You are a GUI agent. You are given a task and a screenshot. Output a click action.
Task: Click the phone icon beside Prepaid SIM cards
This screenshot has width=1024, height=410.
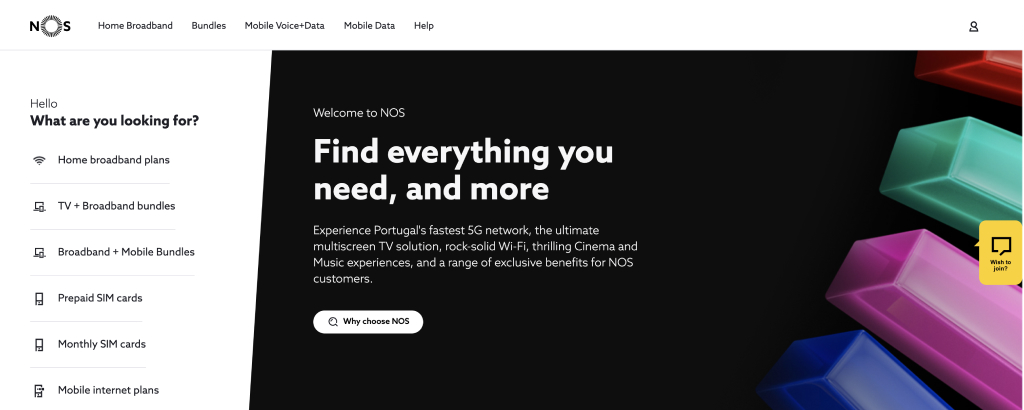[x=39, y=299]
